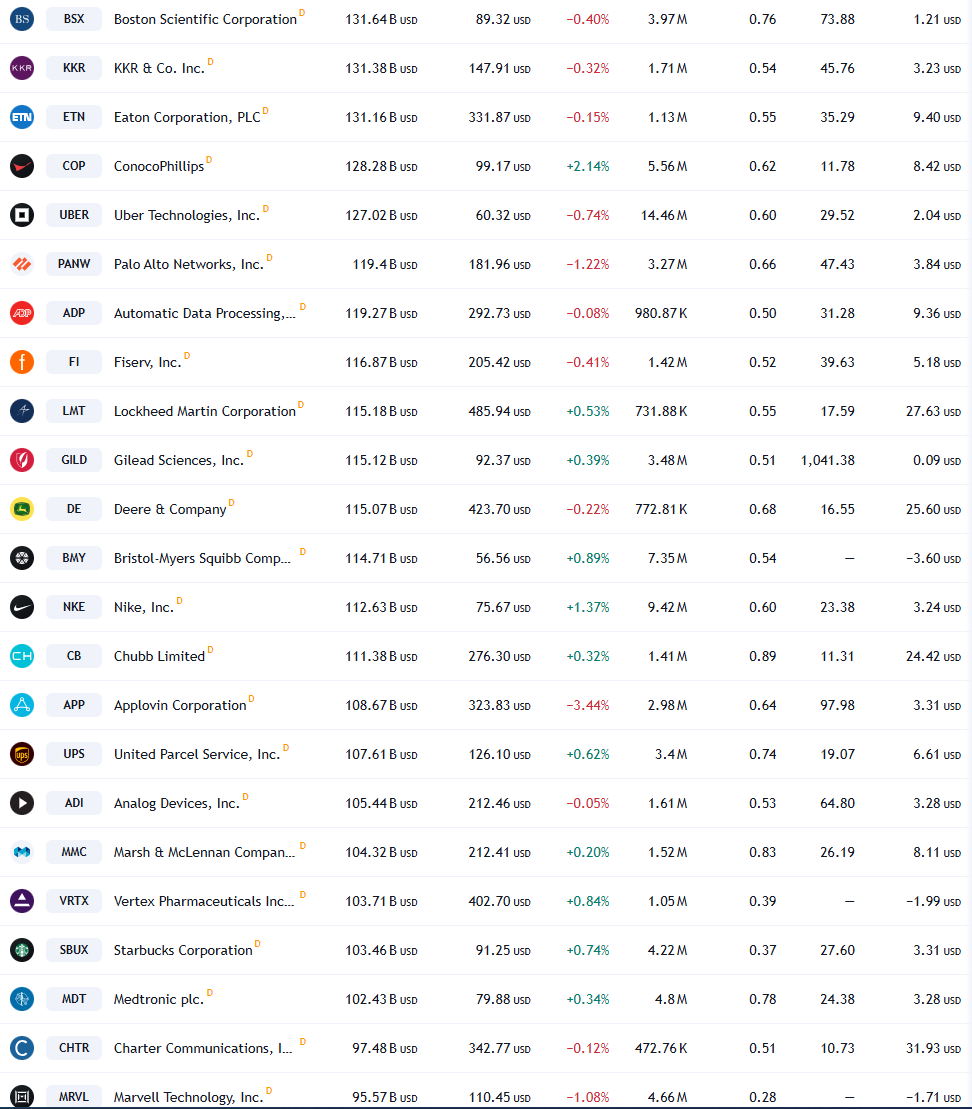The height and width of the screenshot is (1109, 972).
Task: Click Uber volume 14.46 M
Action: (x=664, y=215)
